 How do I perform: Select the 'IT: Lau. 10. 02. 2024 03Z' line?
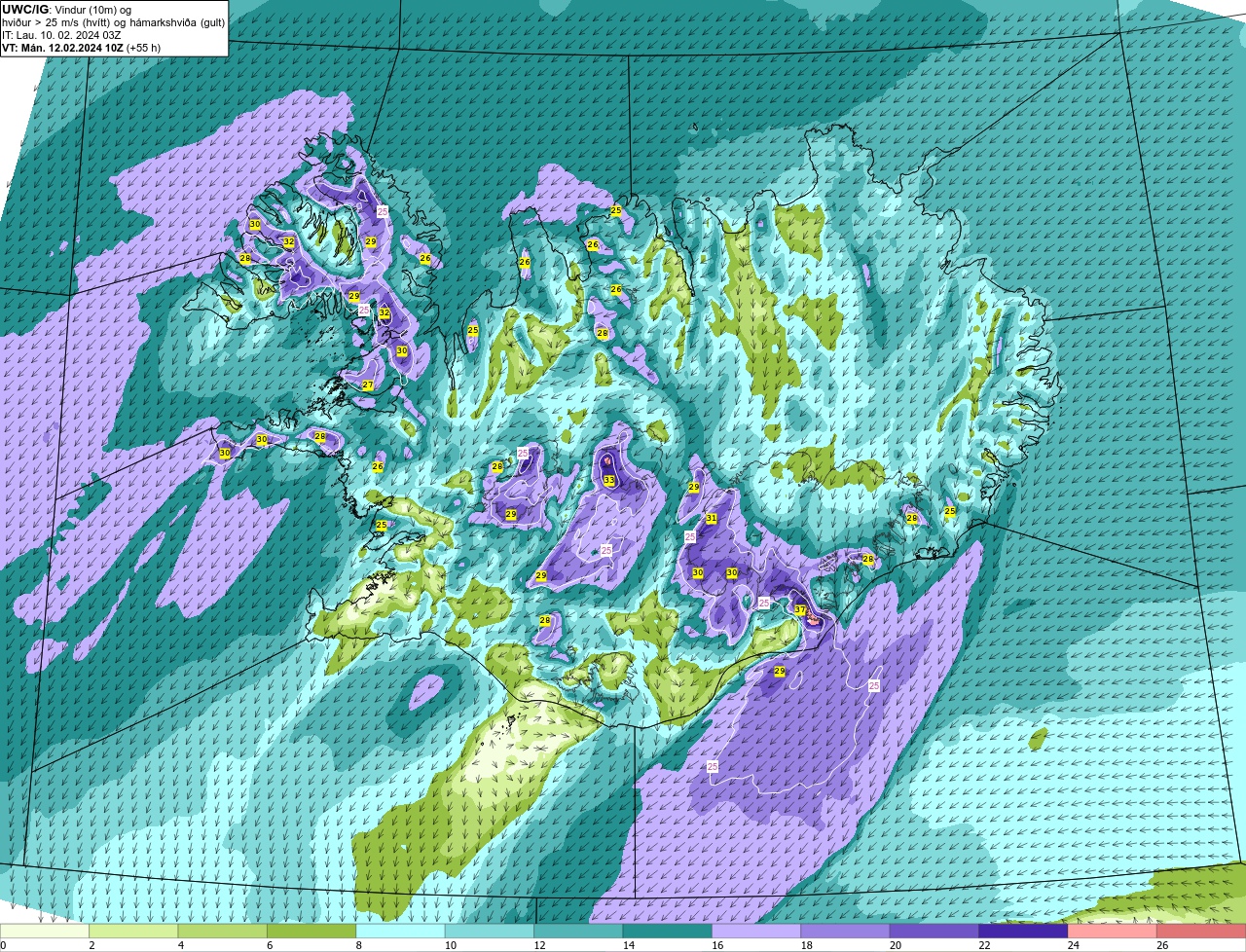61,35
